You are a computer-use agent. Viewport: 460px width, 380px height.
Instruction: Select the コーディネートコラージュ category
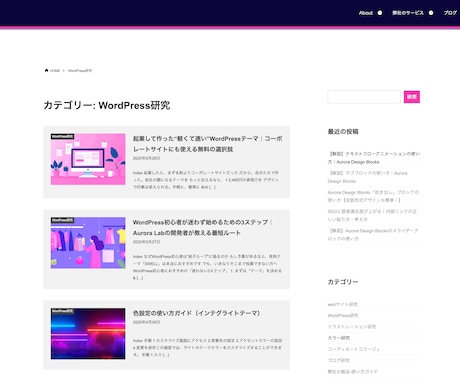(x=354, y=349)
